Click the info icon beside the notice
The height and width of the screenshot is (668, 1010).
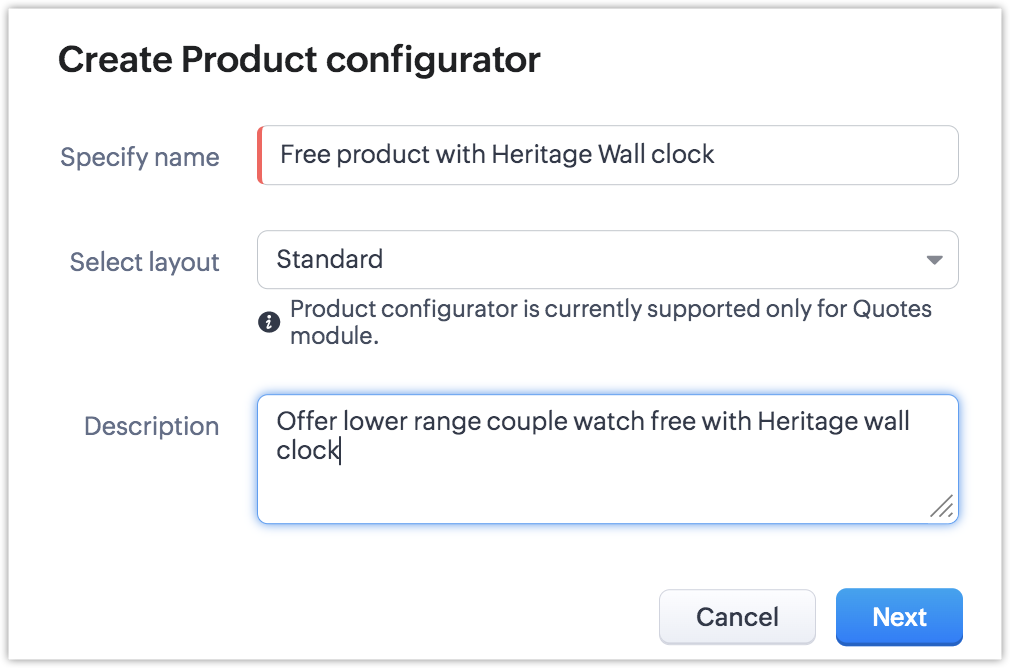268,322
